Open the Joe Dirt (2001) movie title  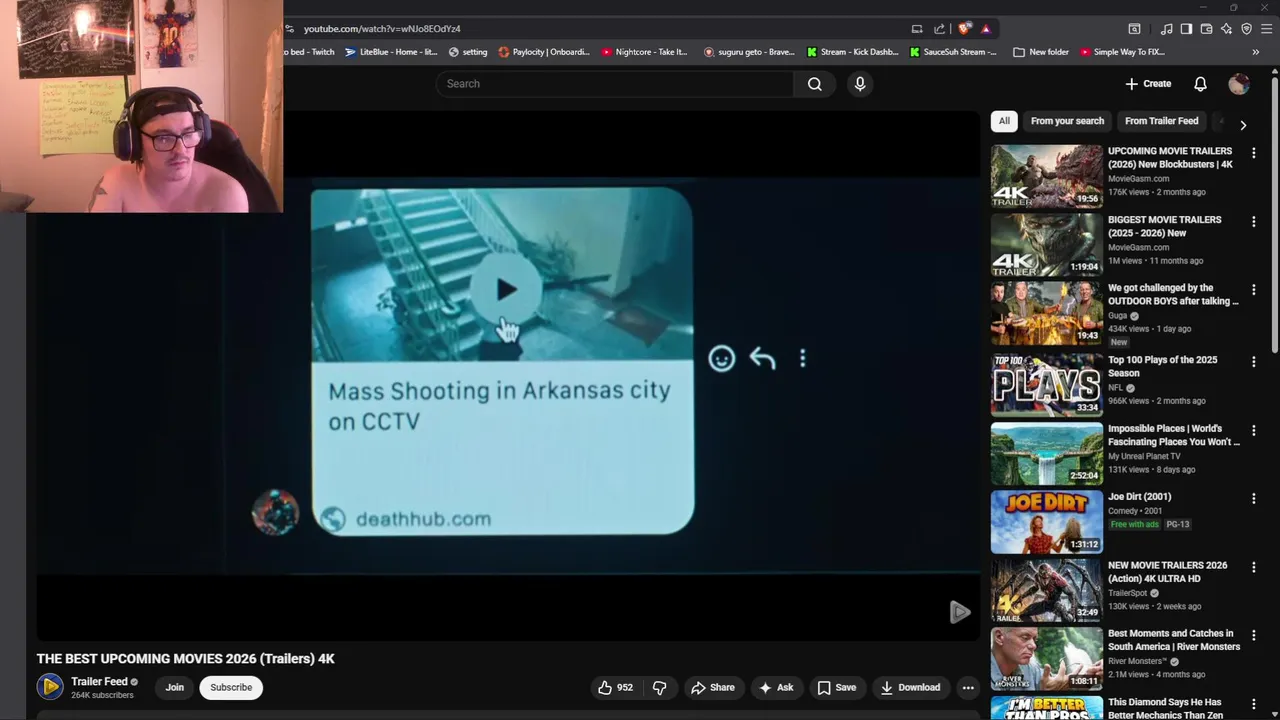pyautogui.click(x=1139, y=497)
